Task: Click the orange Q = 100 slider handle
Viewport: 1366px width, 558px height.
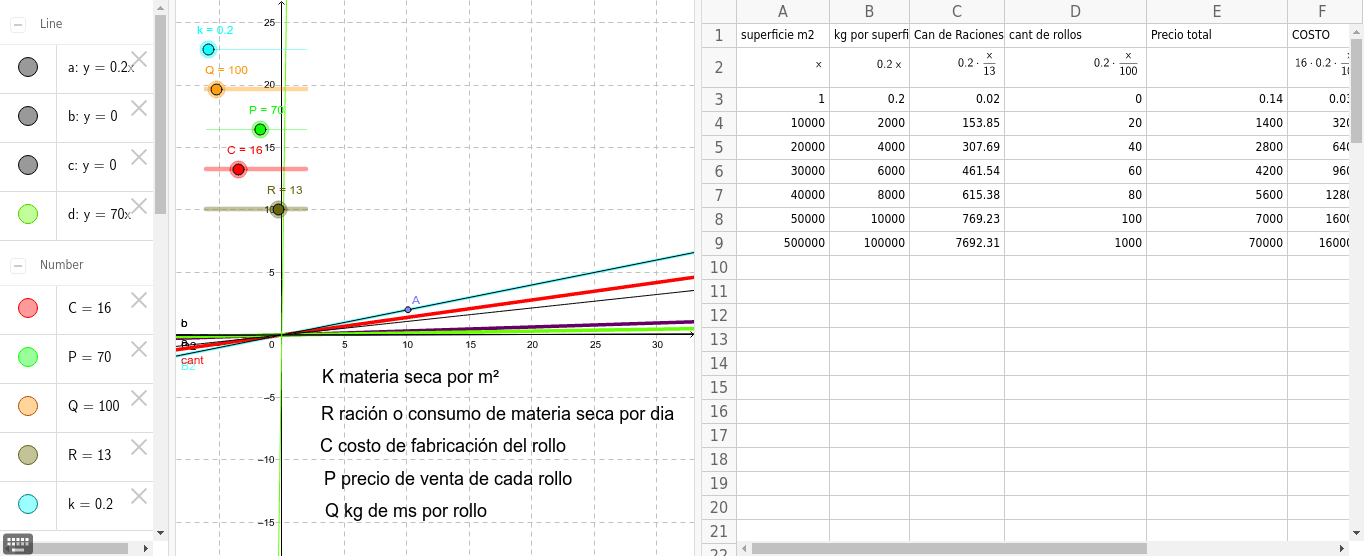Action: point(216,89)
